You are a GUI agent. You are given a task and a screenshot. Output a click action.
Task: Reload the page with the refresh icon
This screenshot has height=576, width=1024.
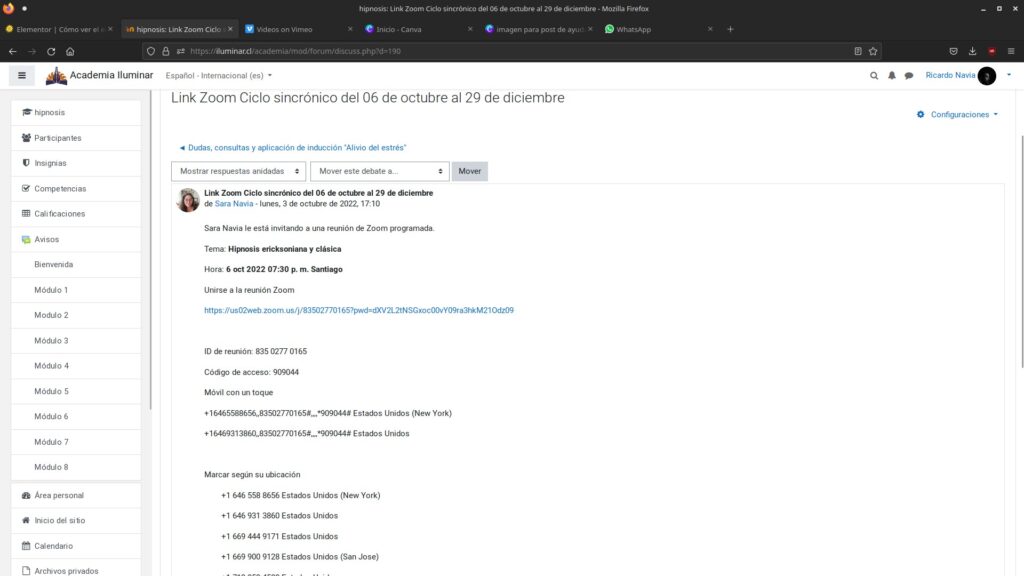(51, 51)
